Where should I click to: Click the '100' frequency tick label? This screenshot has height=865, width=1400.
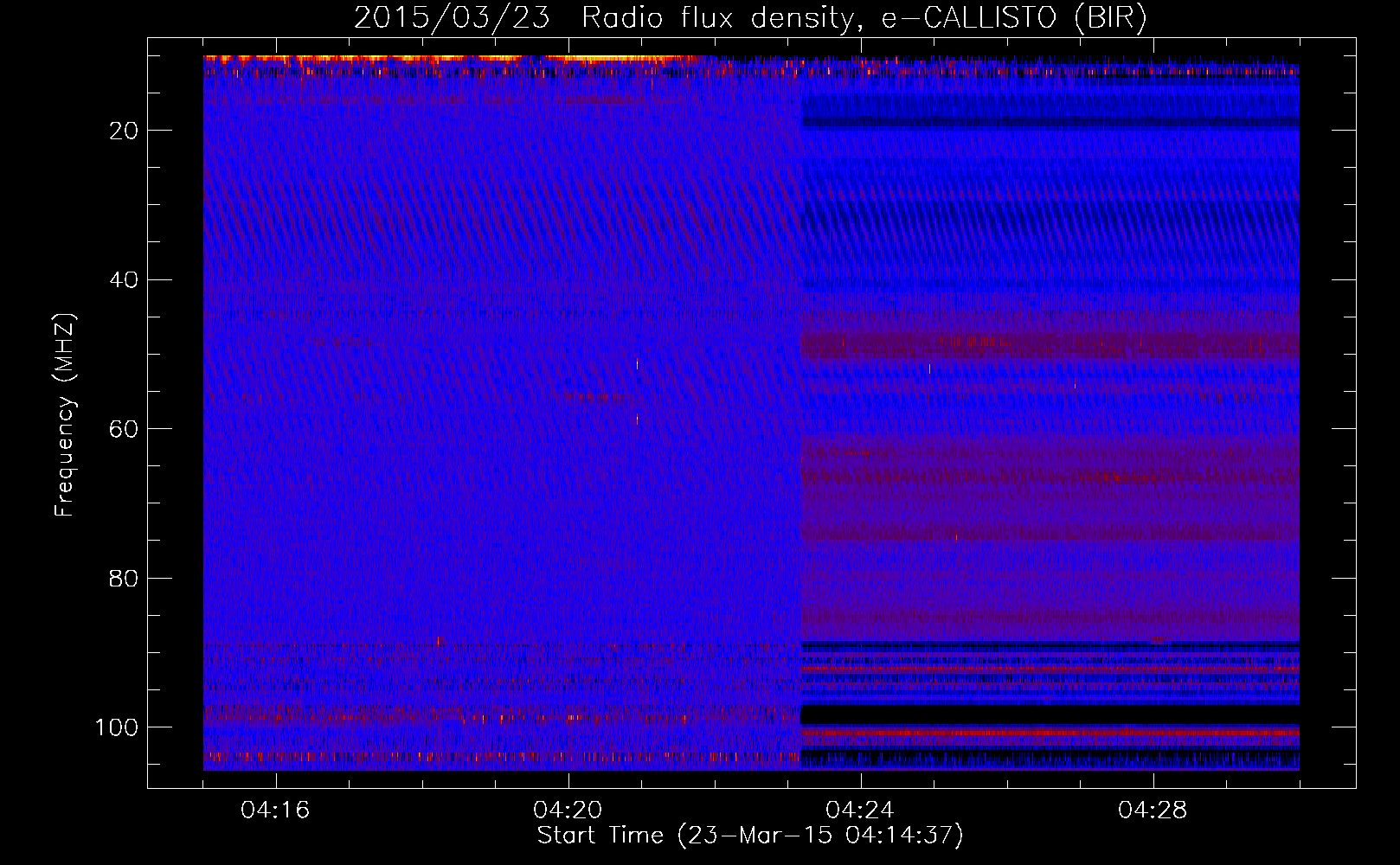click(117, 727)
